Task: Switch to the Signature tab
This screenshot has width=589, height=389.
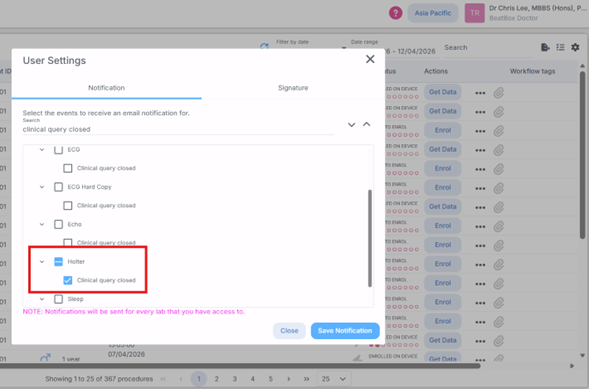Action: [x=293, y=88]
